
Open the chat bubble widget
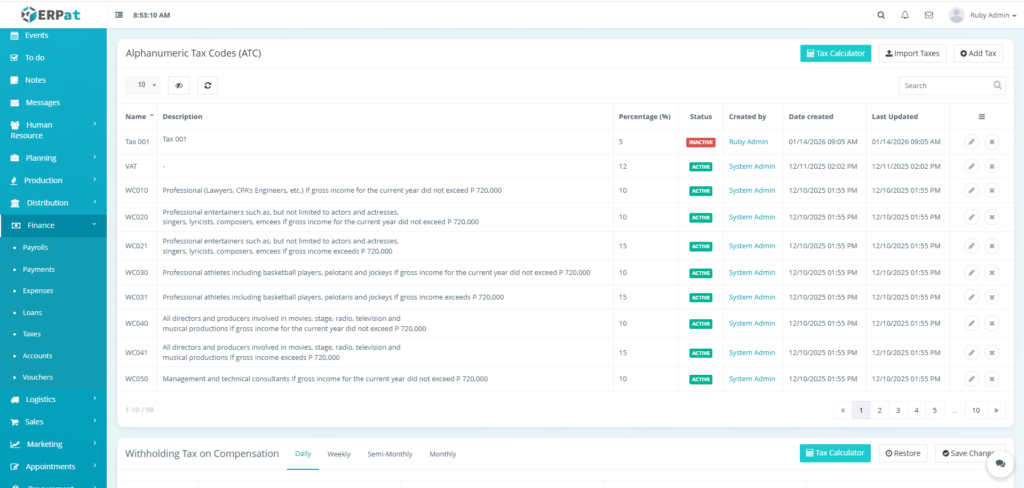997,464
